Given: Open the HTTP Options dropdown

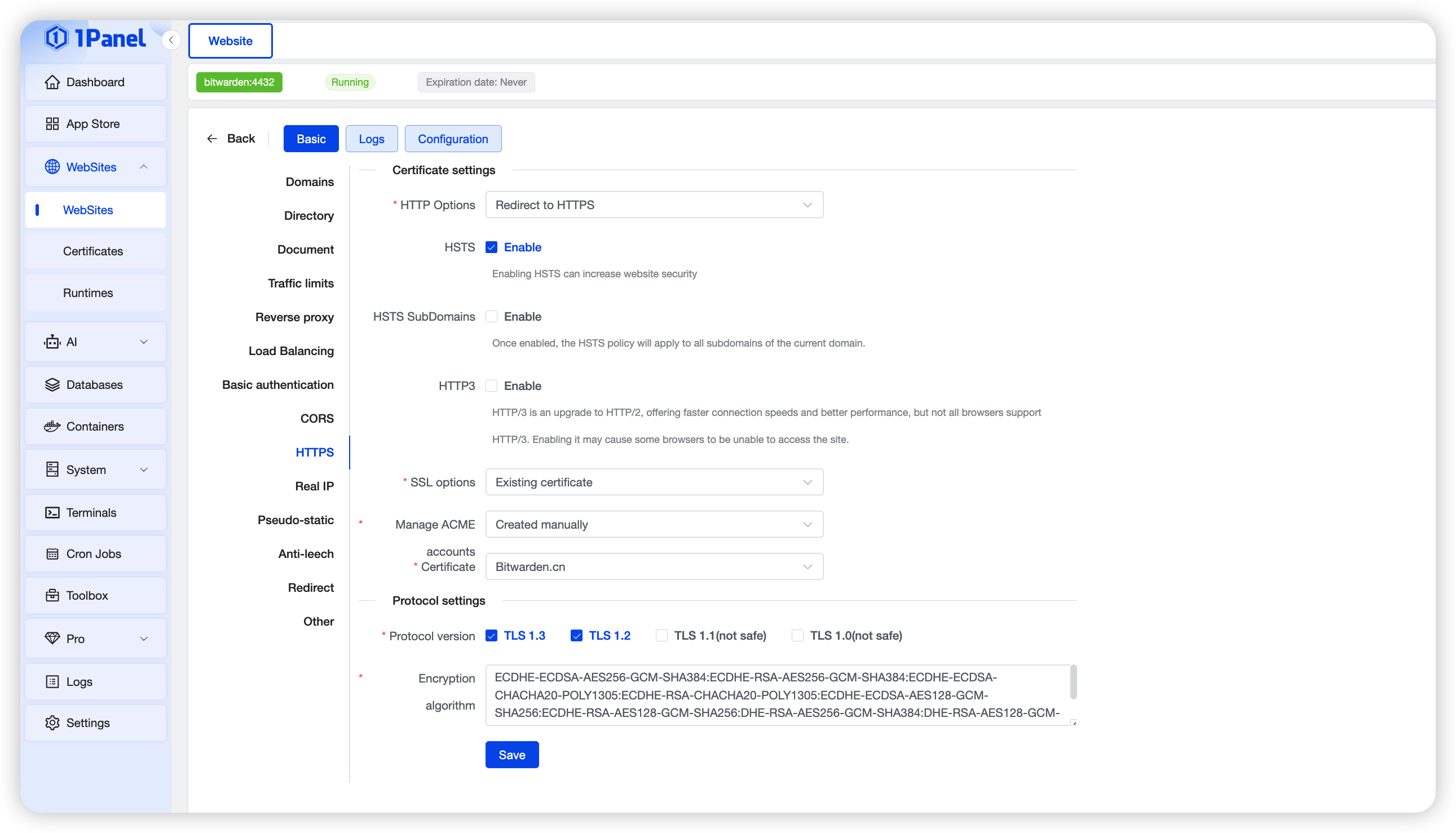Looking at the screenshot, I should coord(654,205).
